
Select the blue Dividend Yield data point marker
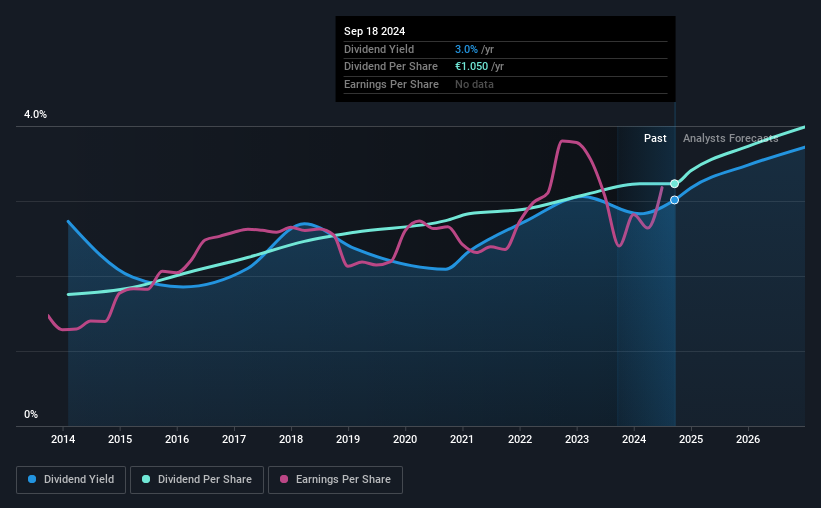(674, 200)
